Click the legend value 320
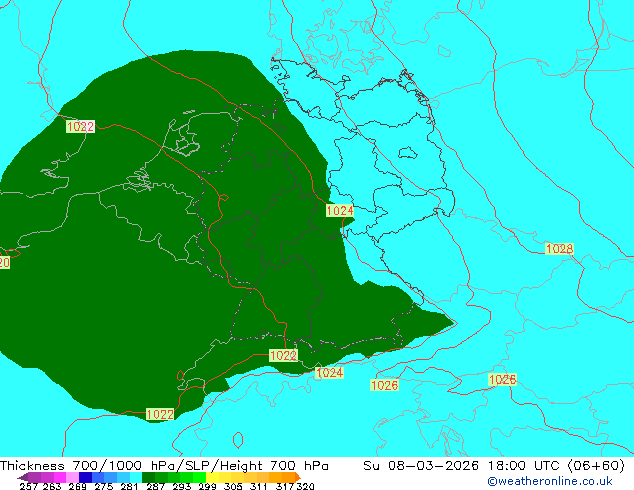Viewport: 634px width, 490px height. coord(305,486)
